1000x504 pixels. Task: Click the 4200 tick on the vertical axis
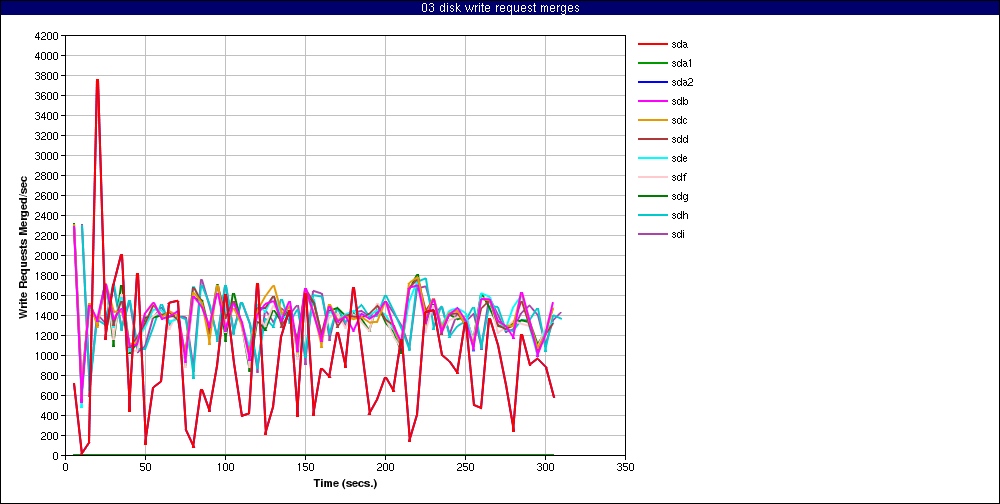click(x=48, y=36)
